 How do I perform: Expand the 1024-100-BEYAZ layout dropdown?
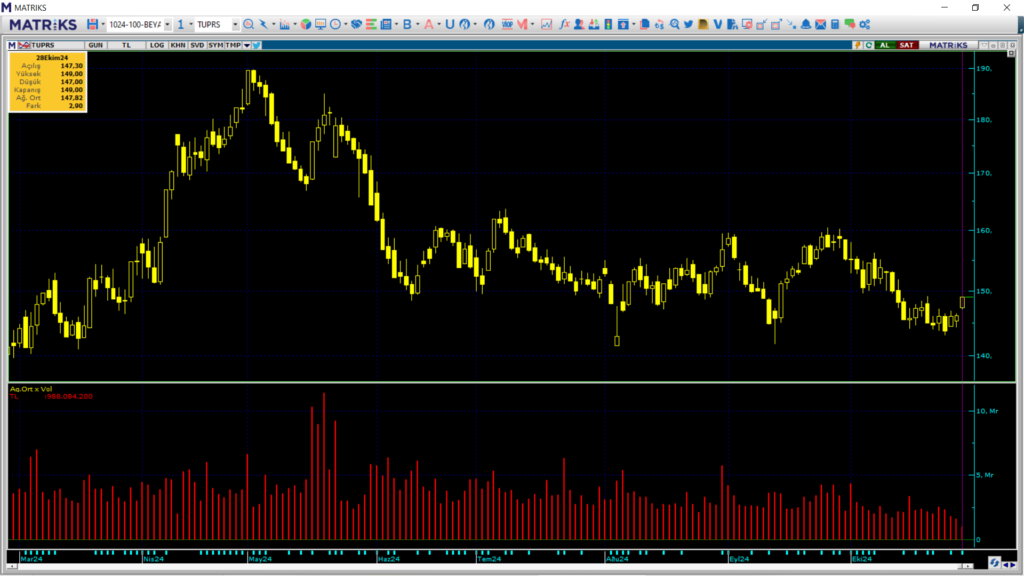(167, 24)
